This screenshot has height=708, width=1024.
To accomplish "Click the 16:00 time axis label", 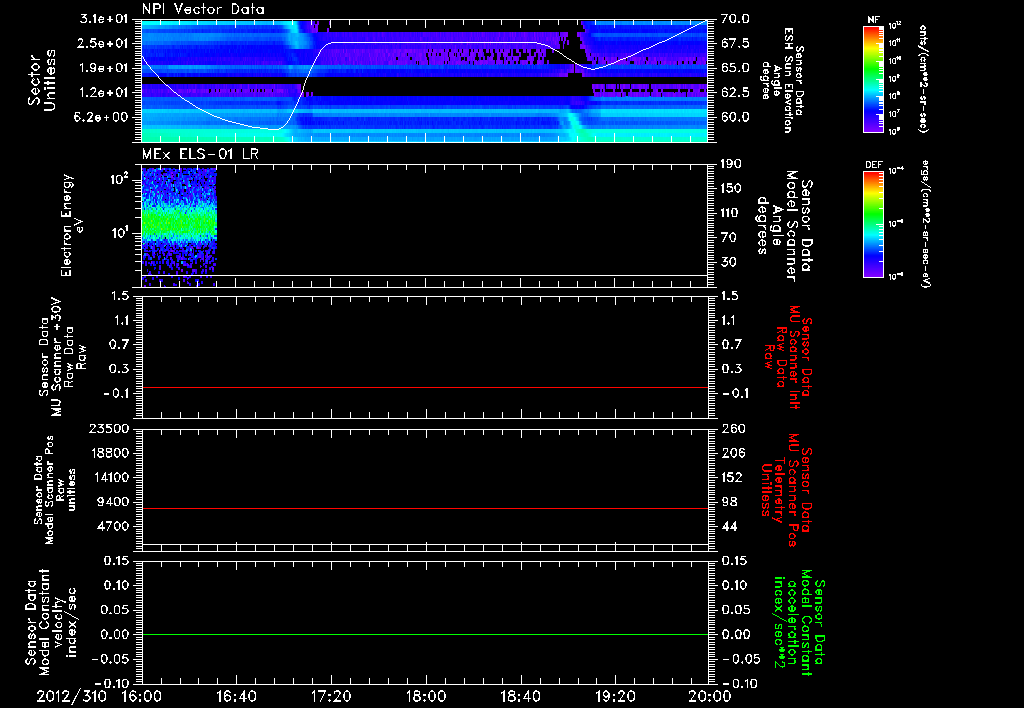I will click(142, 696).
